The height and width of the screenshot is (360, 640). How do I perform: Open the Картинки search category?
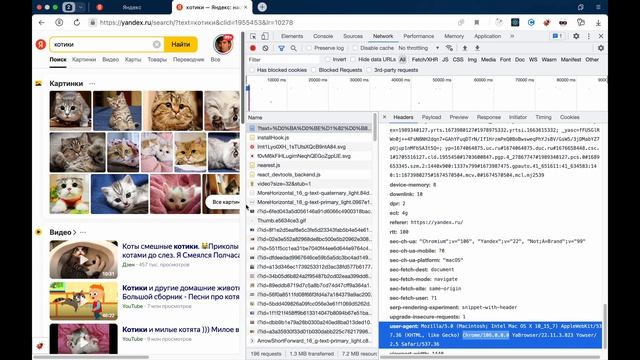[84, 60]
